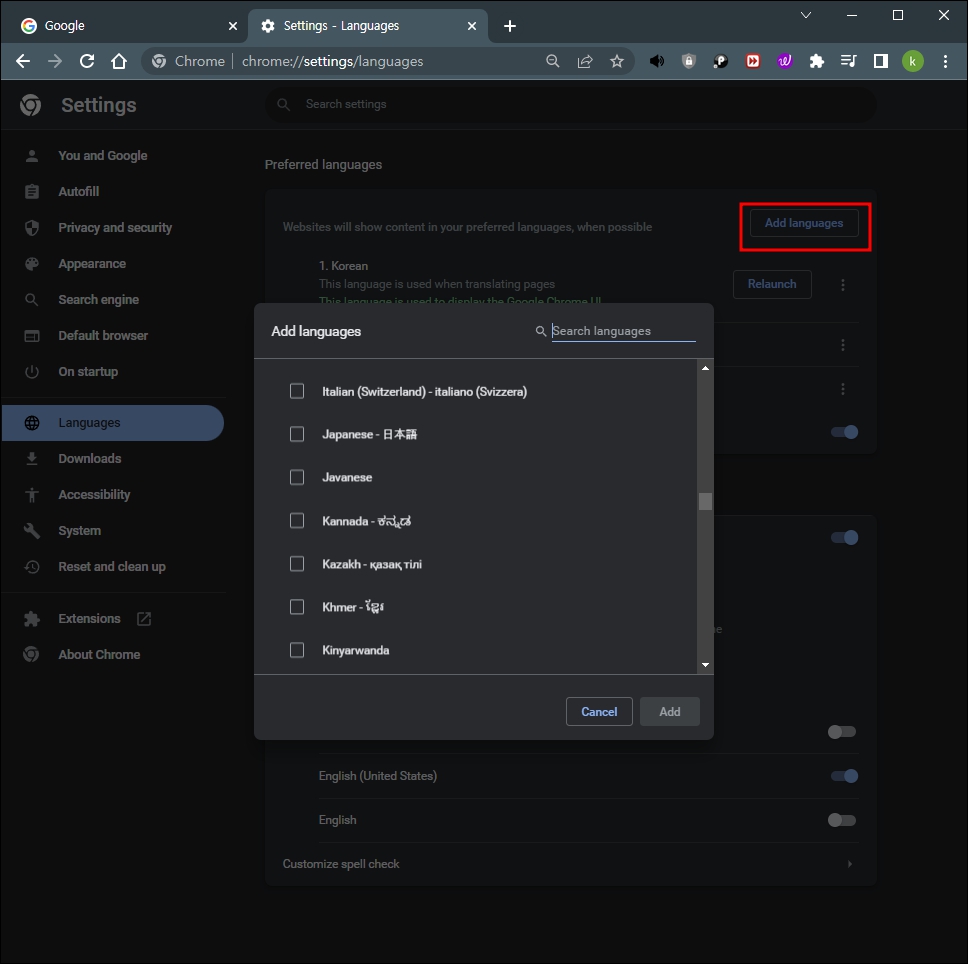968x964 pixels.
Task: Open the Extensions puzzle piece menu
Action: coord(817,61)
